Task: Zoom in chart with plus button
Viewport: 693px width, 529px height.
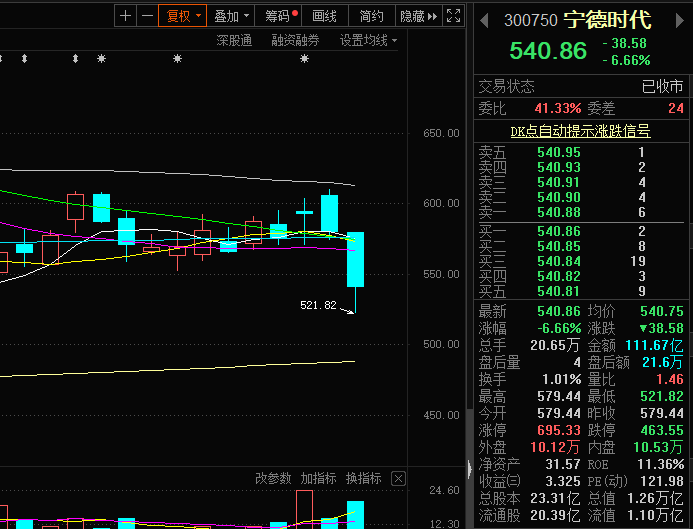Action: (x=126, y=16)
